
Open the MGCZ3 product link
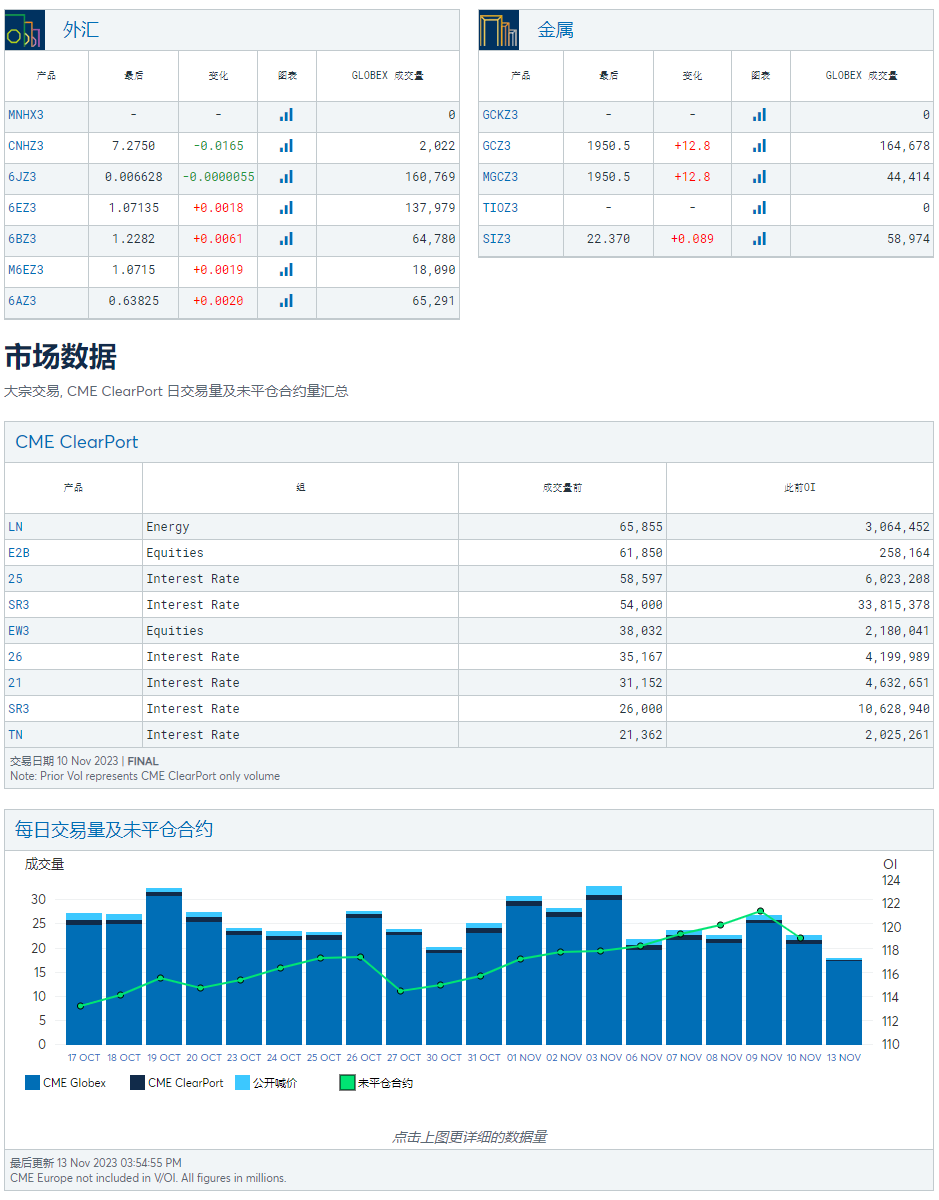(501, 177)
